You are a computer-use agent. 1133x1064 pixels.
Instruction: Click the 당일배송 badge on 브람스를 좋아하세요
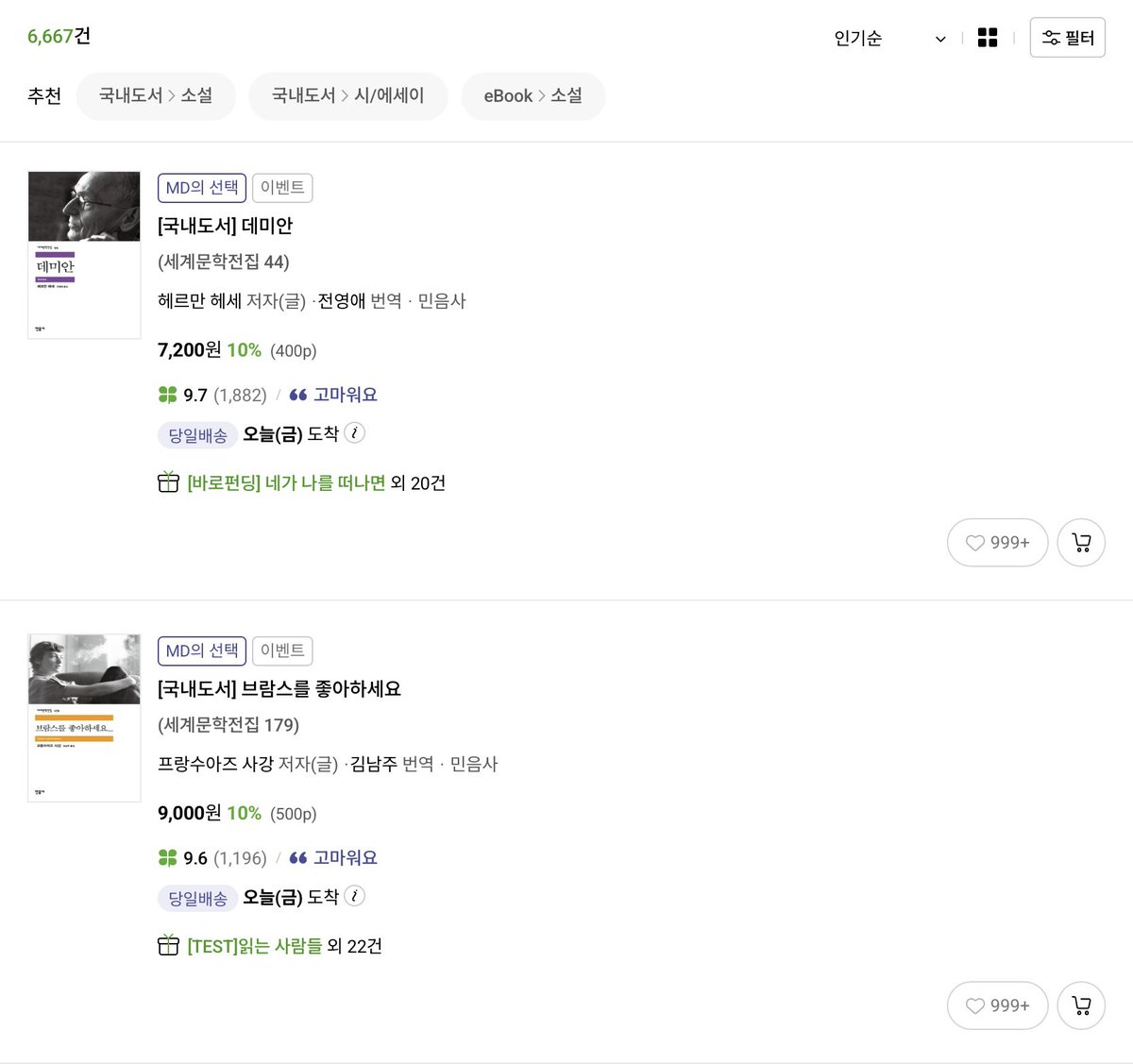[197, 898]
